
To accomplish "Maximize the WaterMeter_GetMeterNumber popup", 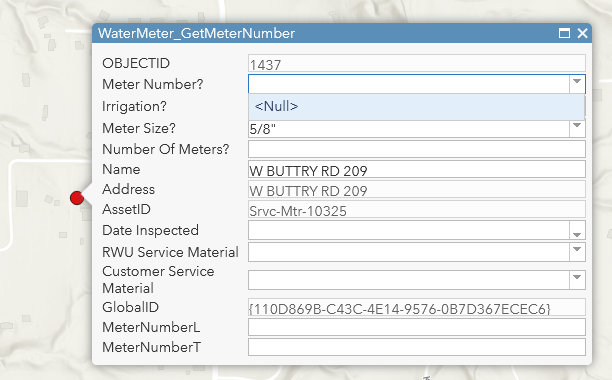I will [564, 34].
